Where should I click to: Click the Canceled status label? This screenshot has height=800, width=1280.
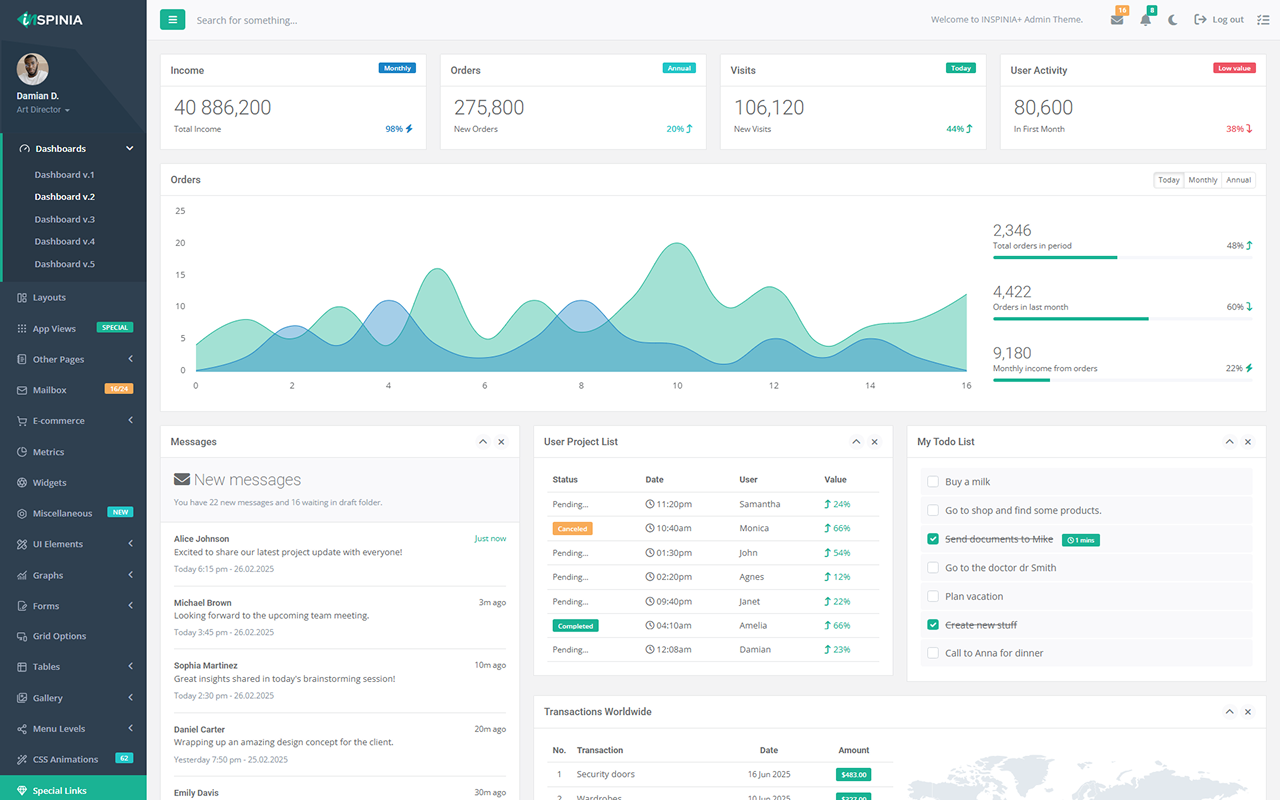pyautogui.click(x=572, y=528)
